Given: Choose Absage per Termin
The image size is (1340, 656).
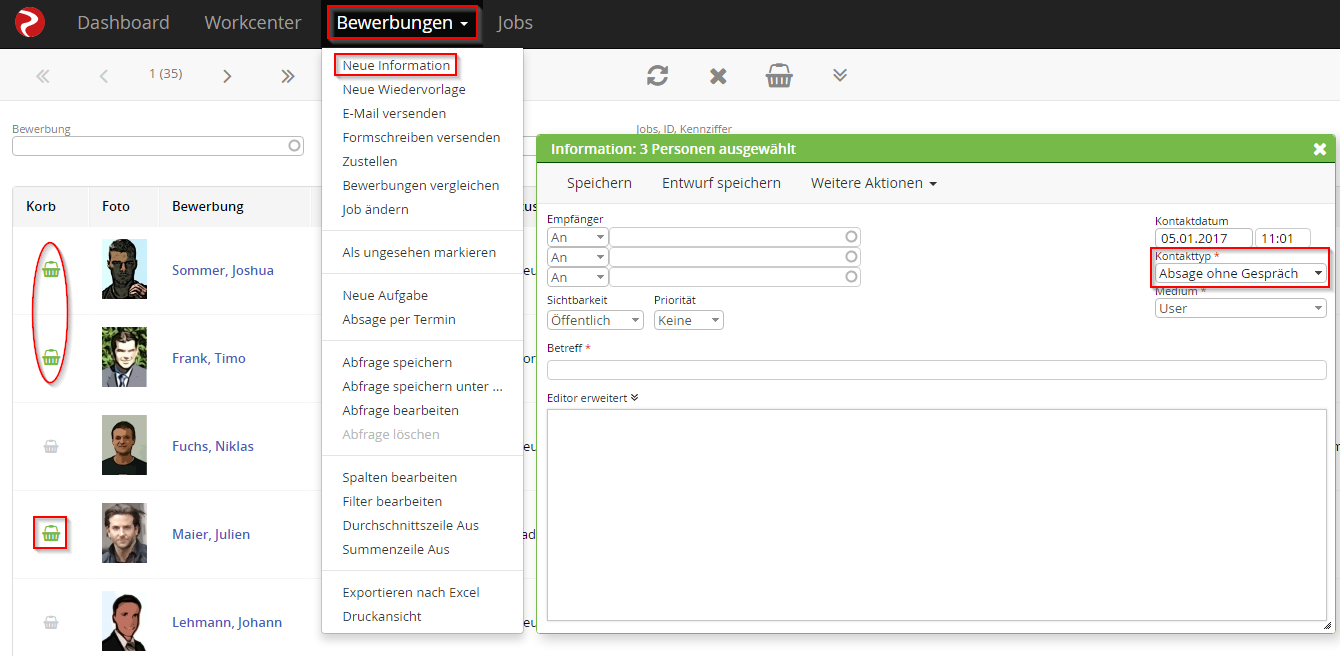Looking at the screenshot, I should 399,319.
